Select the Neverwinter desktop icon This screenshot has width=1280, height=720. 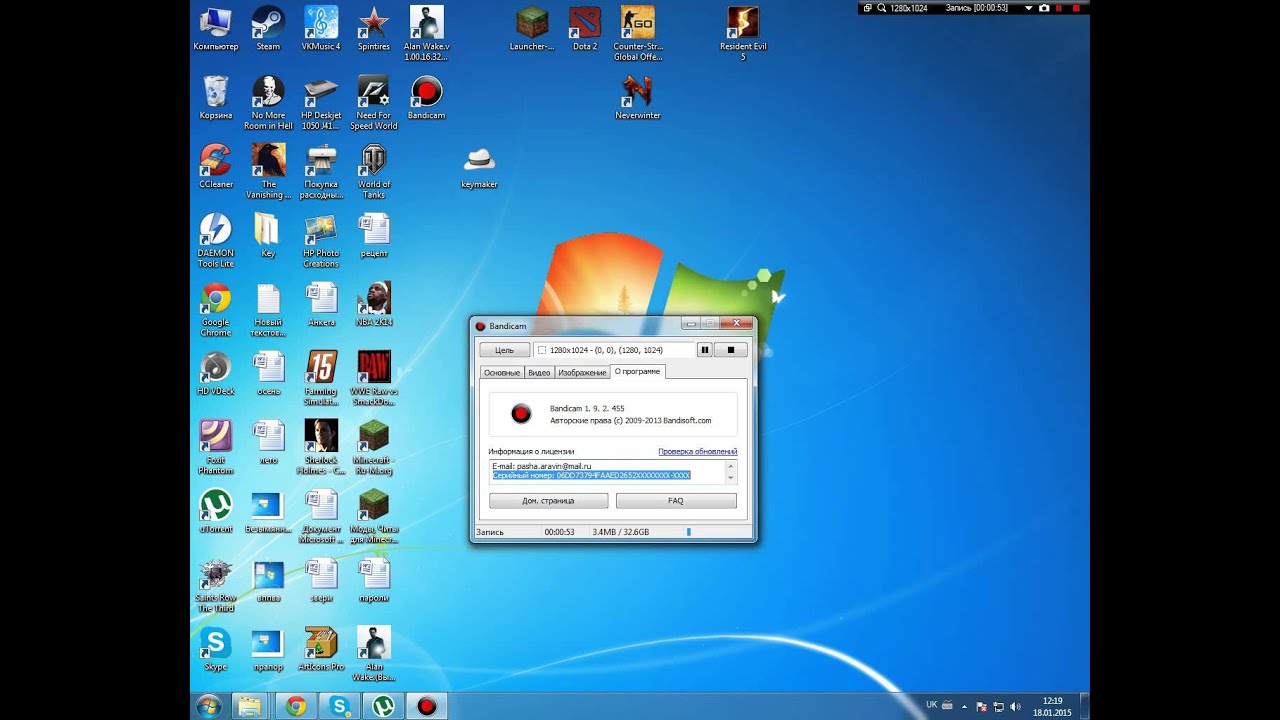click(x=638, y=98)
